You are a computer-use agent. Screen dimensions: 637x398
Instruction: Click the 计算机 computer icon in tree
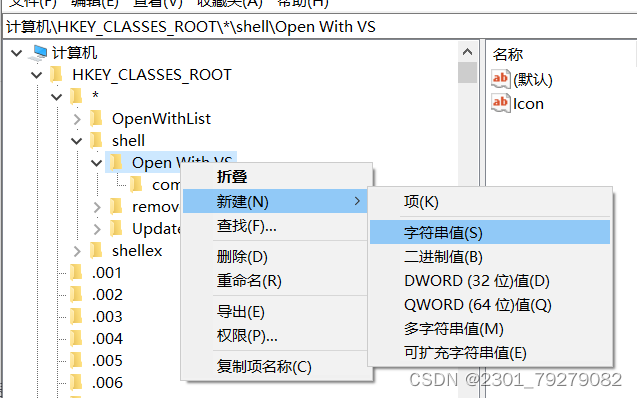click(x=38, y=53)
